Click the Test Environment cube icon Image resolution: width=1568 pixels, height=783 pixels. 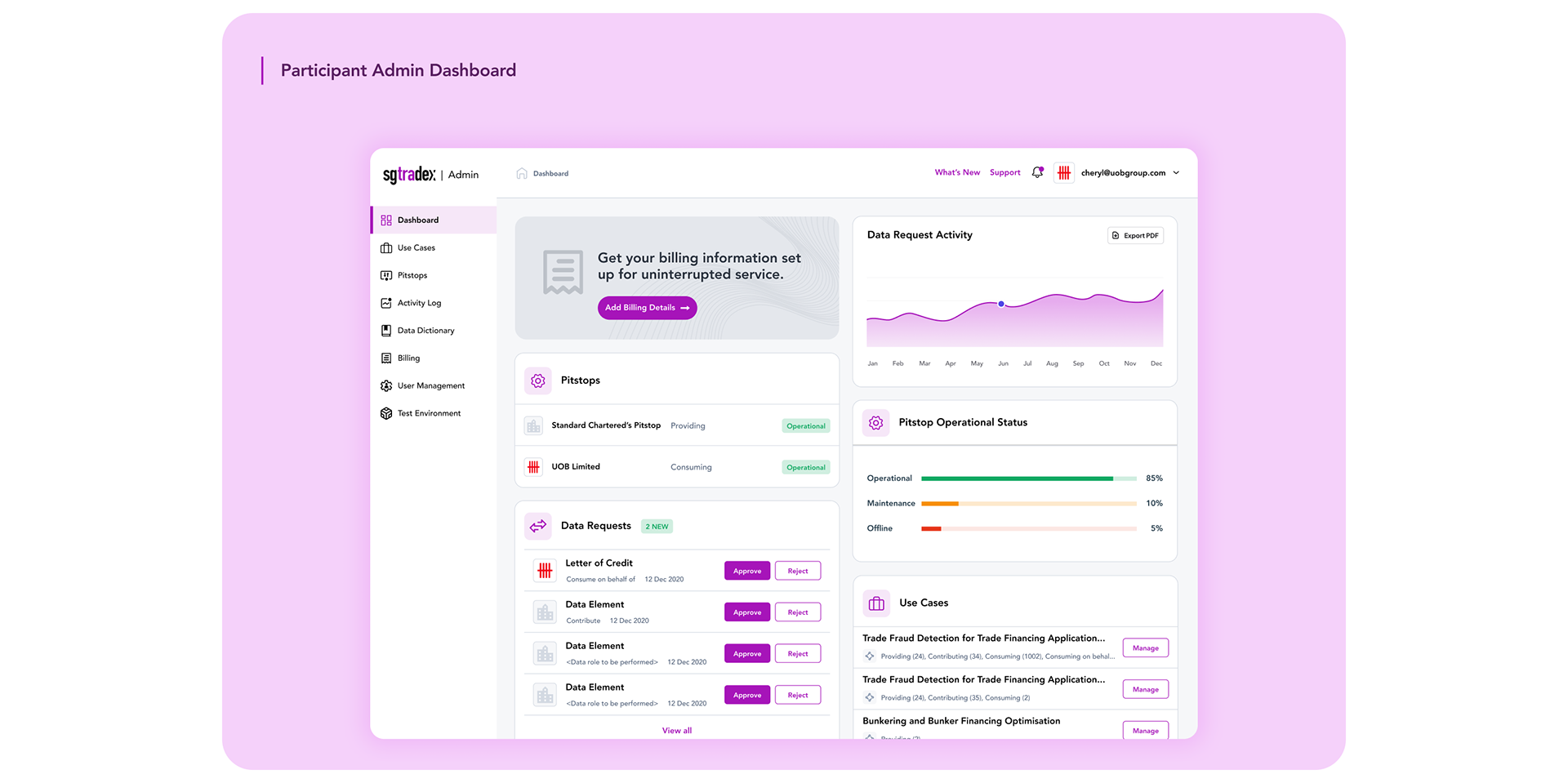click(x=386, y=413)
